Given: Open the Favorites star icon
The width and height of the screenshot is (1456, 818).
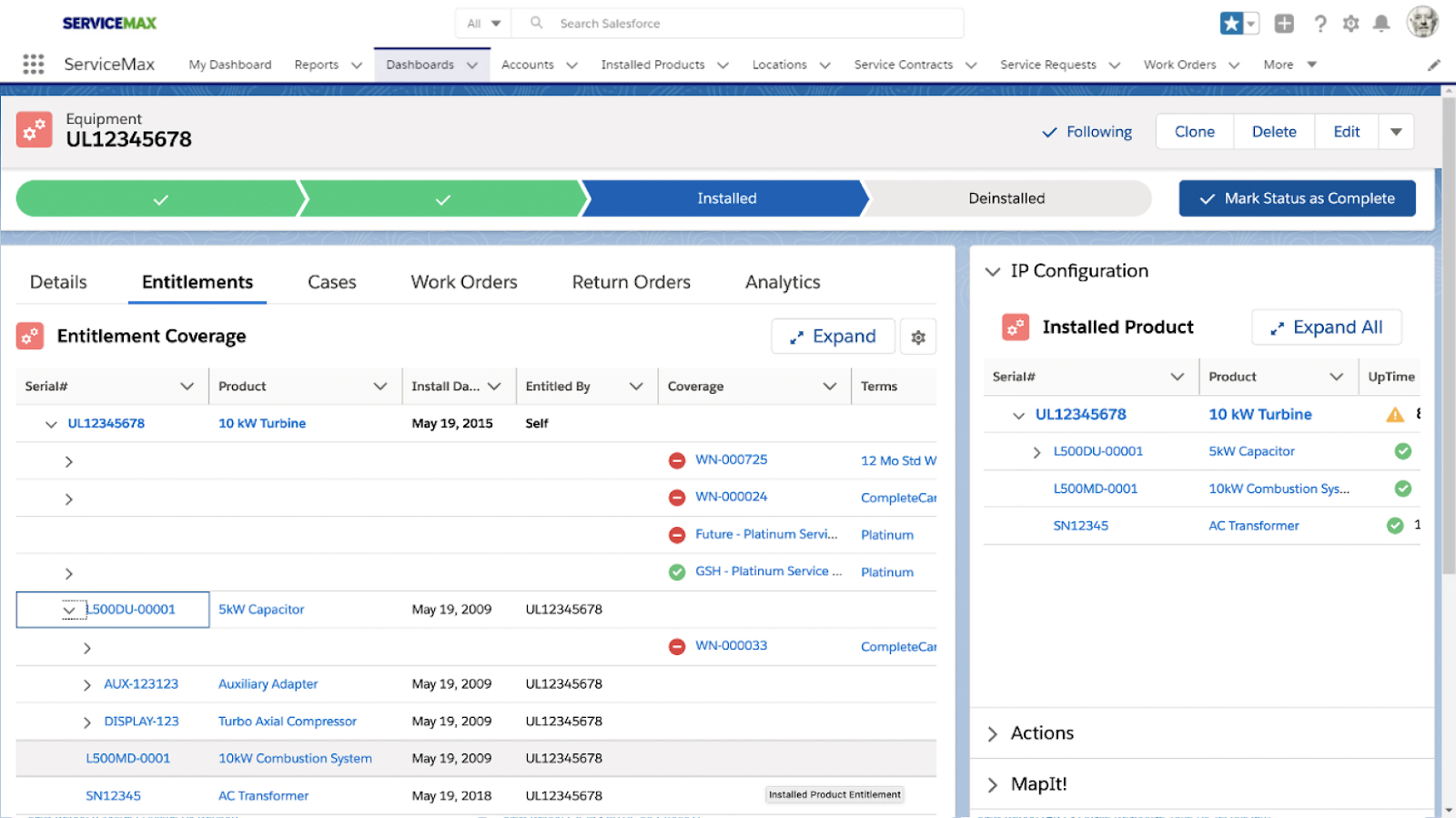Looking at the screenshot, I should tap(1231, 24).
